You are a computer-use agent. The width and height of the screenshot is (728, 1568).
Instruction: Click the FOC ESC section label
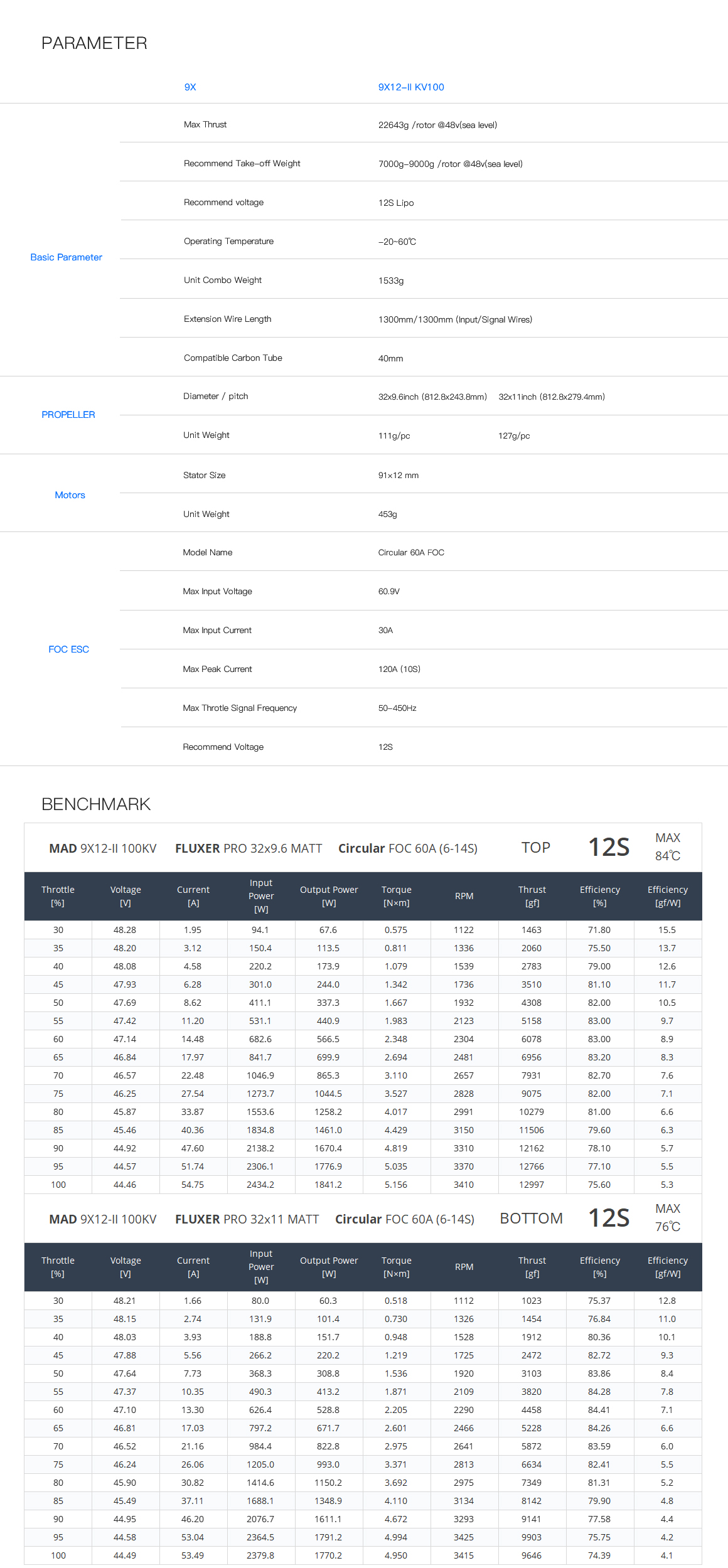point(69,649)
